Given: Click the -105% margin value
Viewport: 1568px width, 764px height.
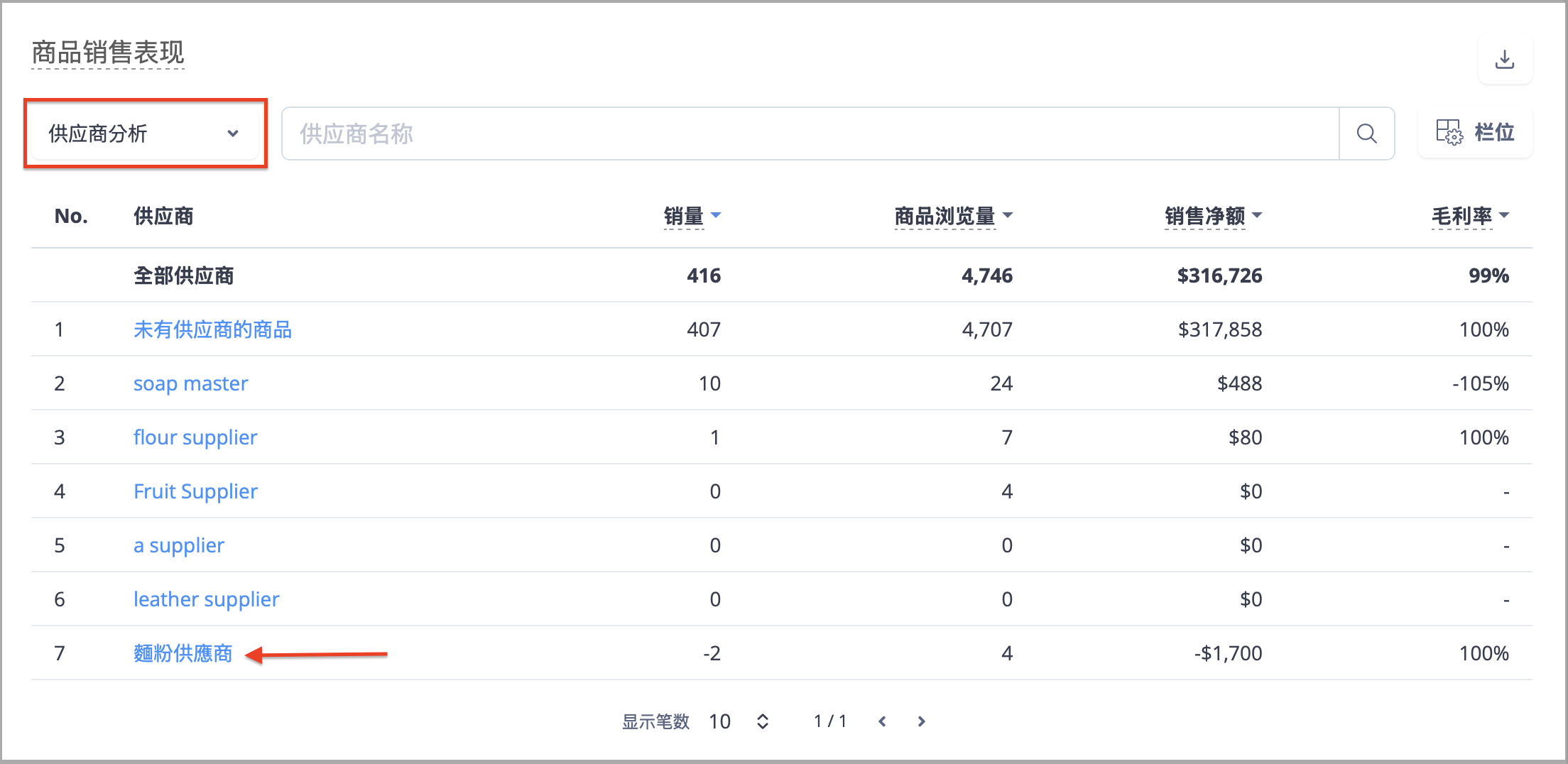Looking at the screenshot, I should coord(1480,383).
